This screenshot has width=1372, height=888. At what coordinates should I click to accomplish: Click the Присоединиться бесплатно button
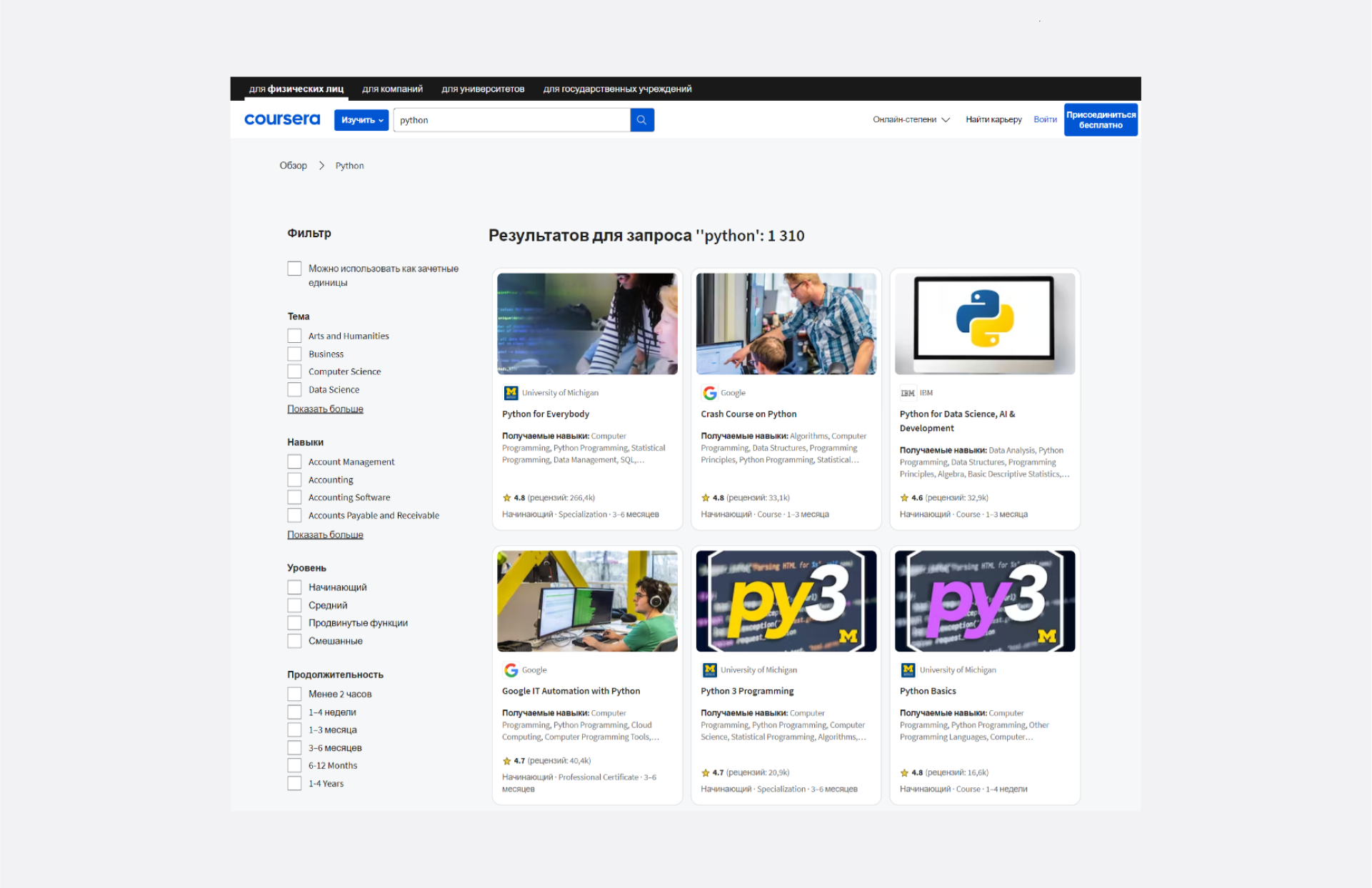click(x=1100, y=120)
